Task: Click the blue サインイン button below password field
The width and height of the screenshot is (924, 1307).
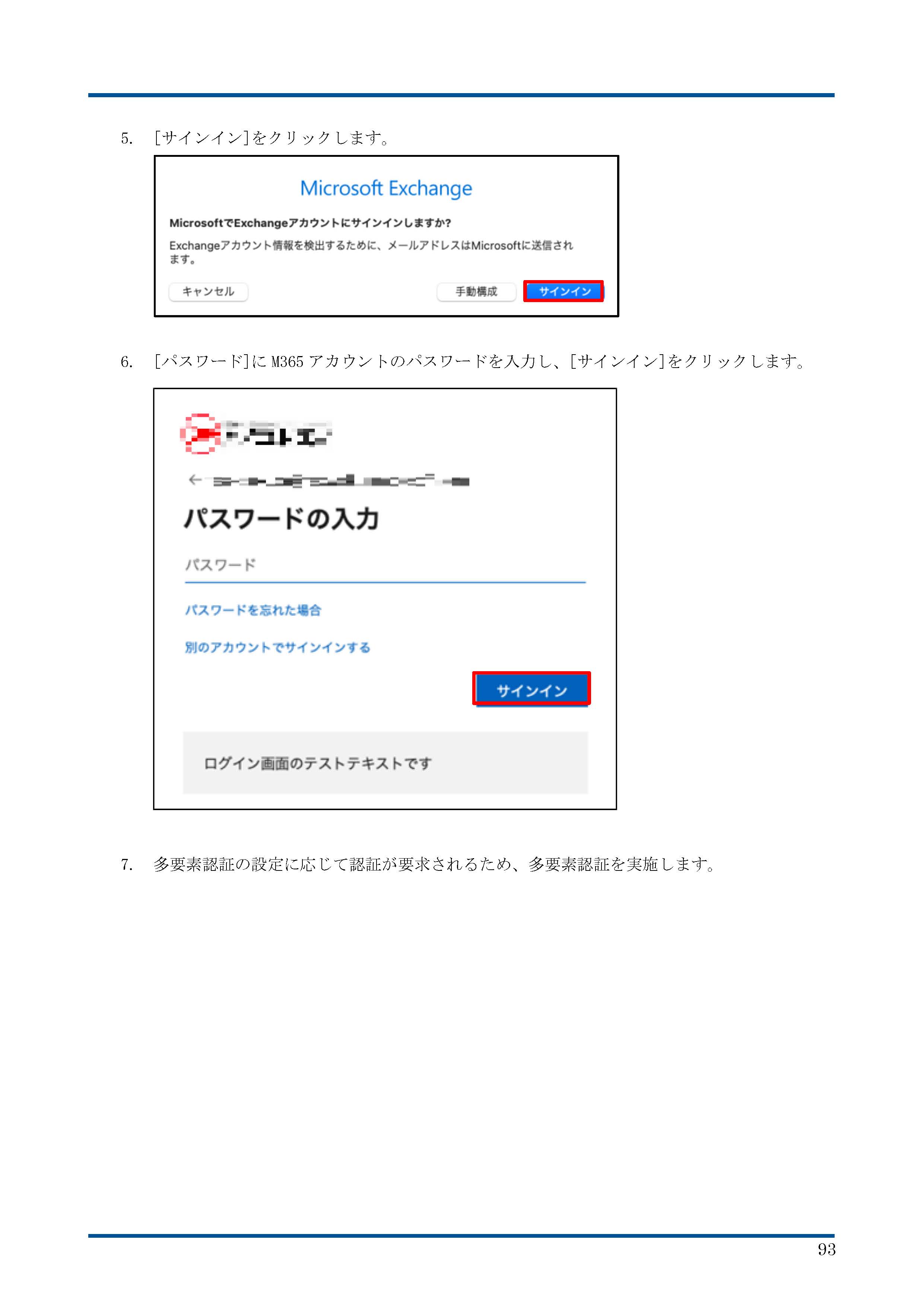Action: click(532, 689)
